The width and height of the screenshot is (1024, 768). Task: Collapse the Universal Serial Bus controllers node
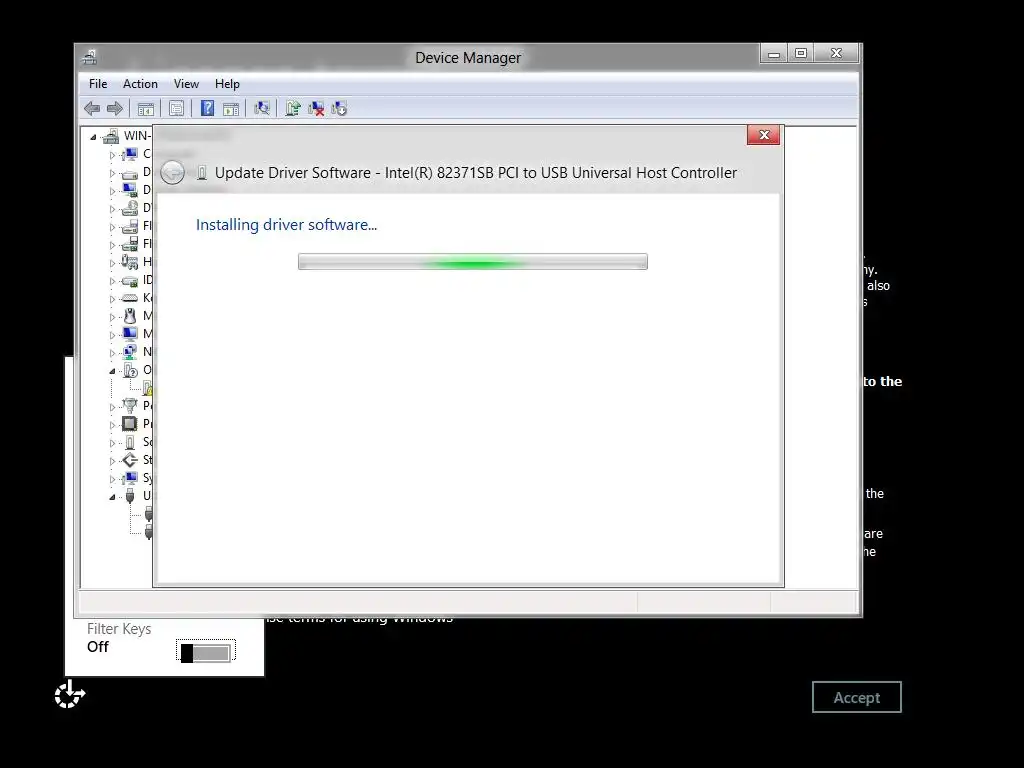(x=112, y=497)
